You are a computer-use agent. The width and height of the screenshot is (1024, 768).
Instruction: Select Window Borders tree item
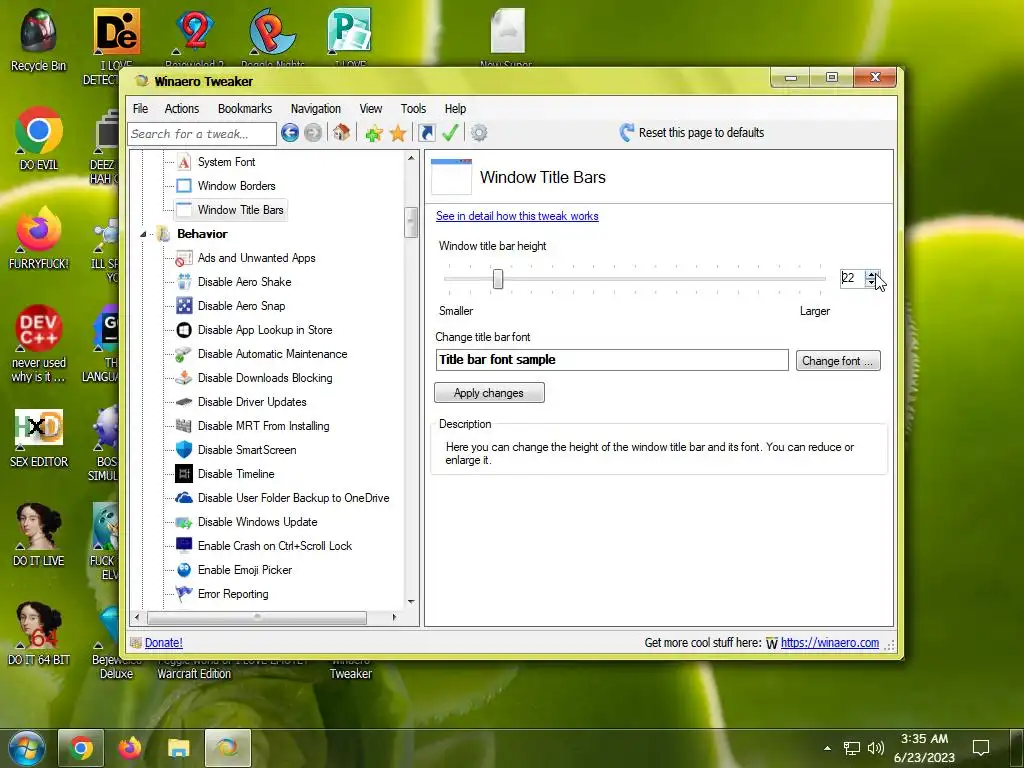pyautogui.click(x=236, y=186)
